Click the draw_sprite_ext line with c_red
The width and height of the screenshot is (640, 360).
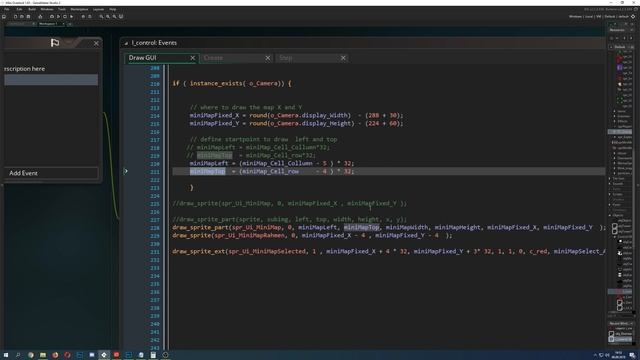pyautogui.click(x=389, y=251)
